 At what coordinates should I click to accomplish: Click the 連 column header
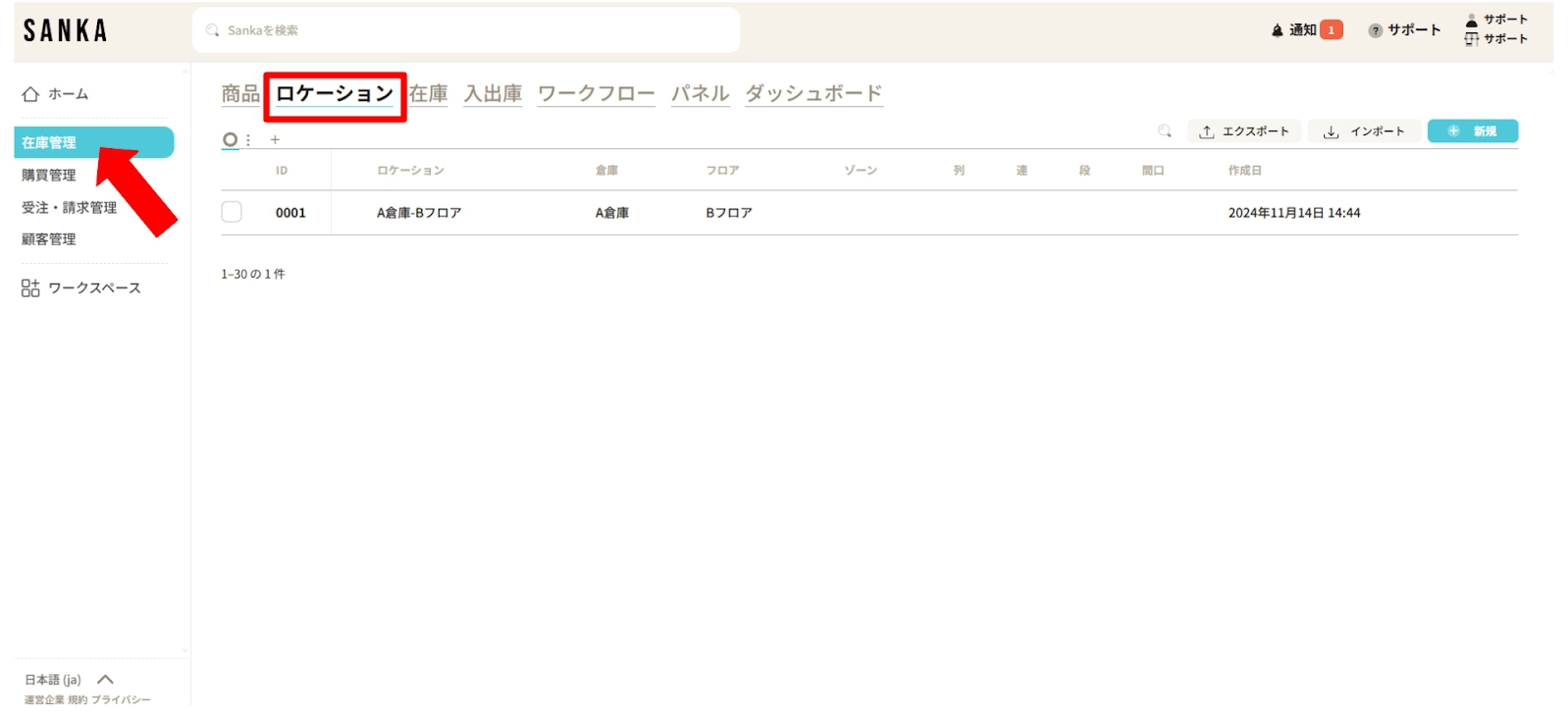pyautogui.click(x=1021, y=171)
